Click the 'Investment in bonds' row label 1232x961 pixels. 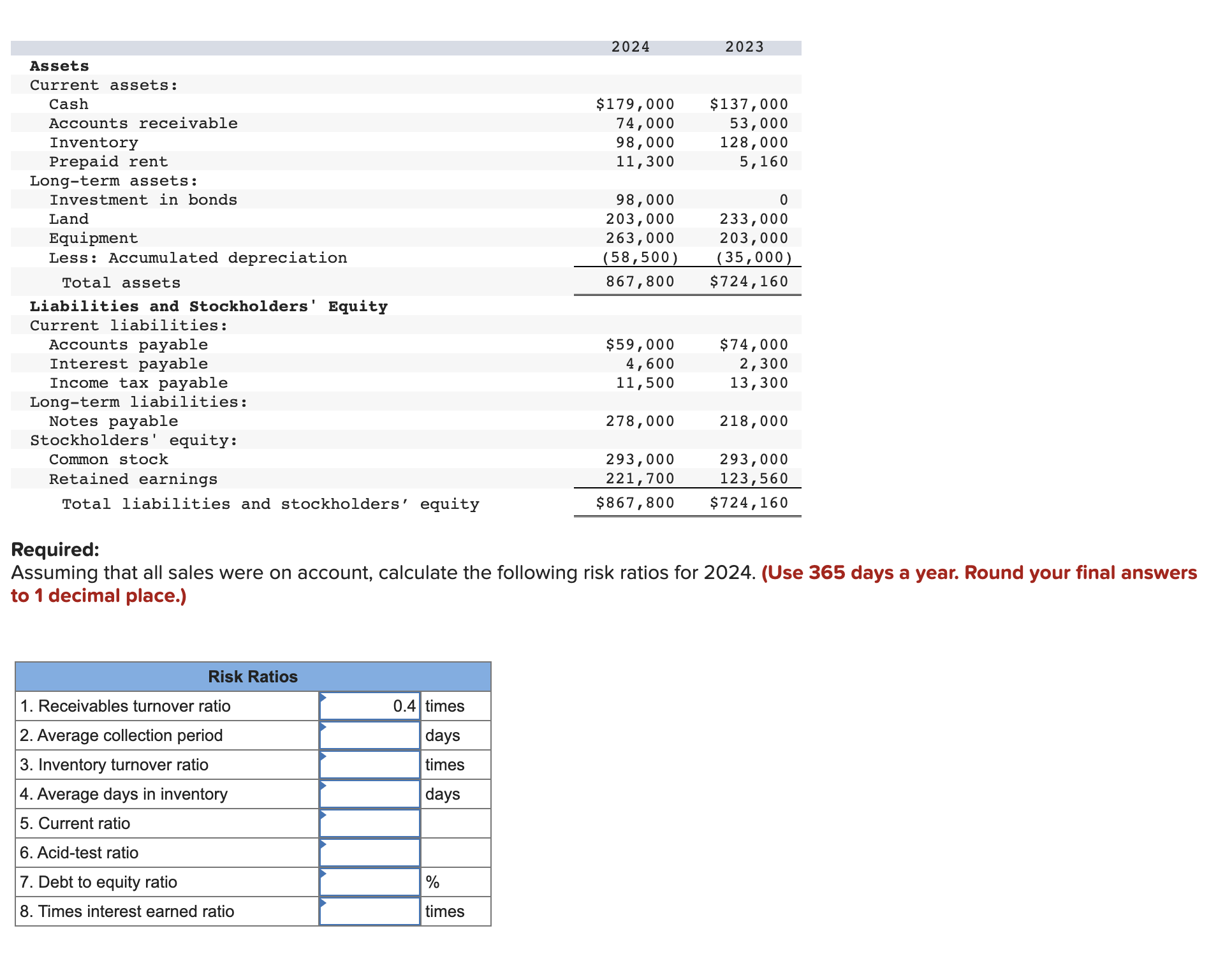[143, 200]
